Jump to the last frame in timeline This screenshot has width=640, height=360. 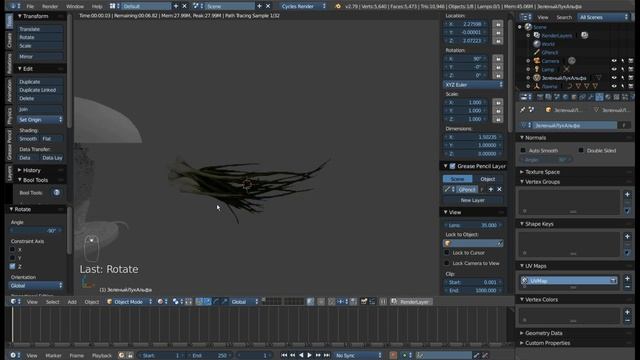(327, 356)
